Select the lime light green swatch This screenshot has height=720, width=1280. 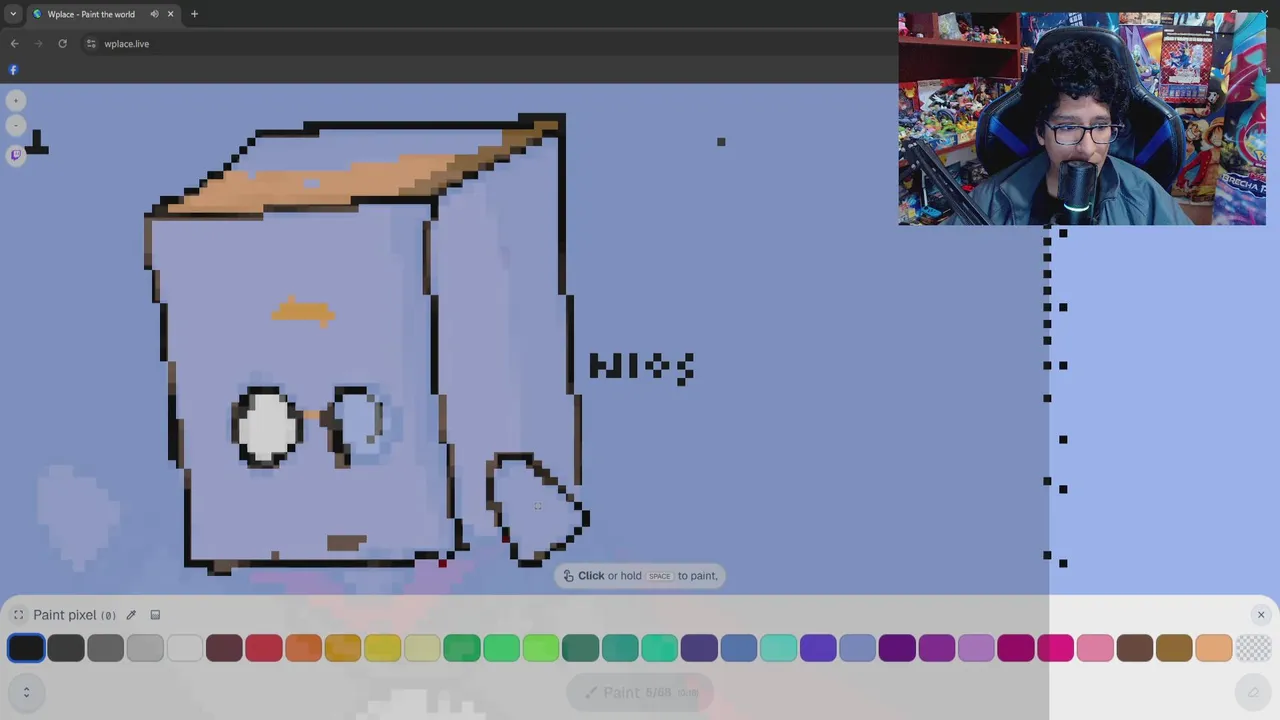click(x=541, y=648)
